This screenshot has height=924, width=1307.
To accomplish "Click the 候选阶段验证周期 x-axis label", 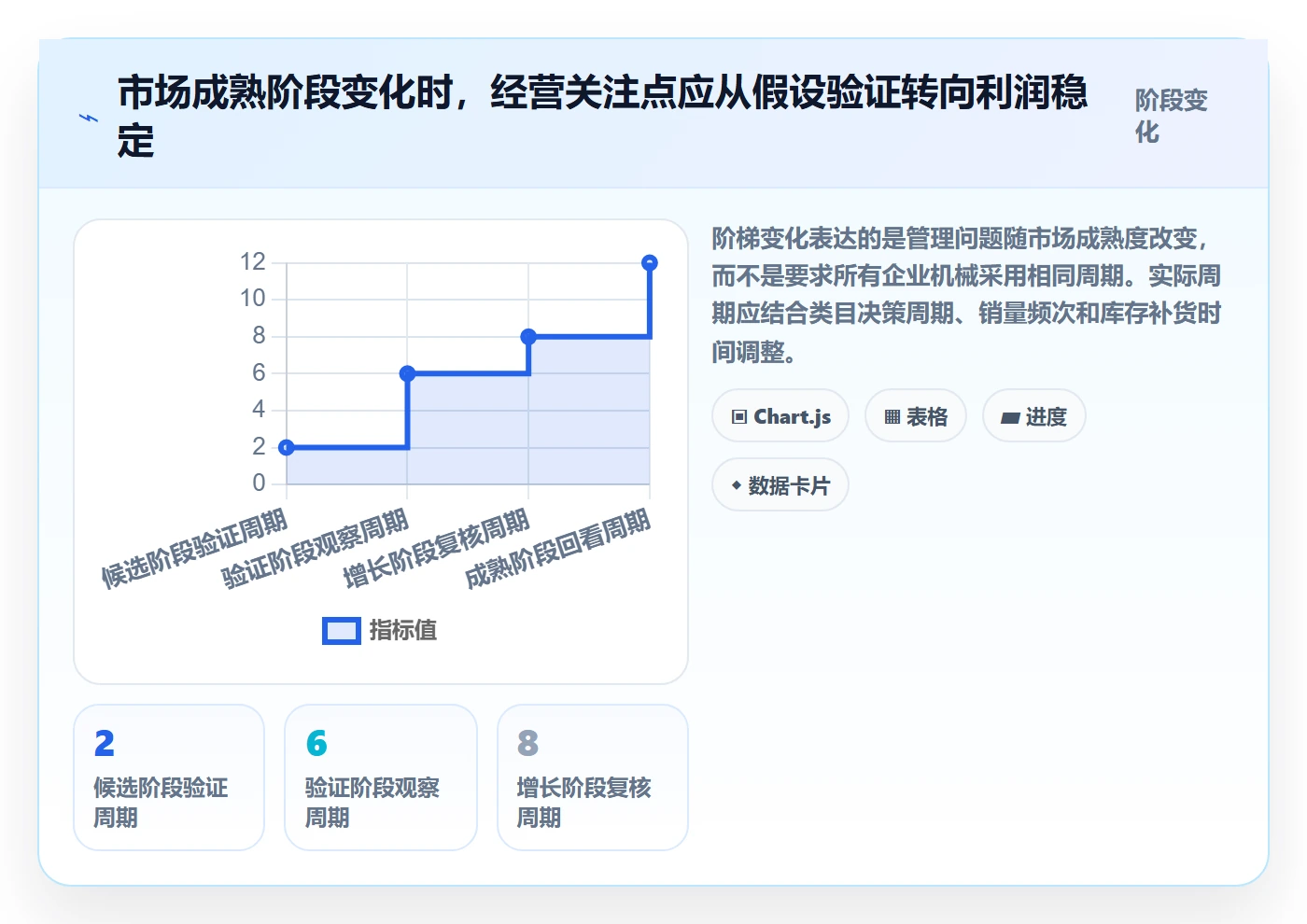I will pos(194,549).
